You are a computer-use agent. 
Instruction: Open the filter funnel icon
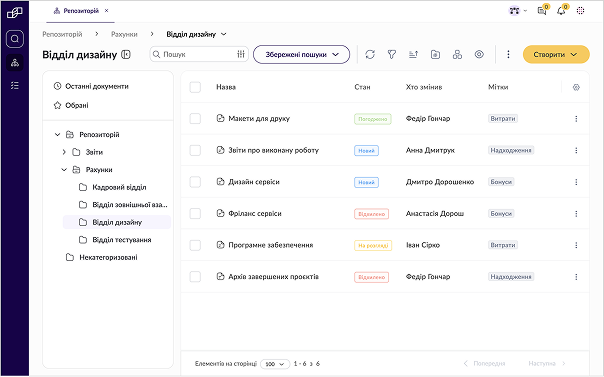[x=392, y=55]
